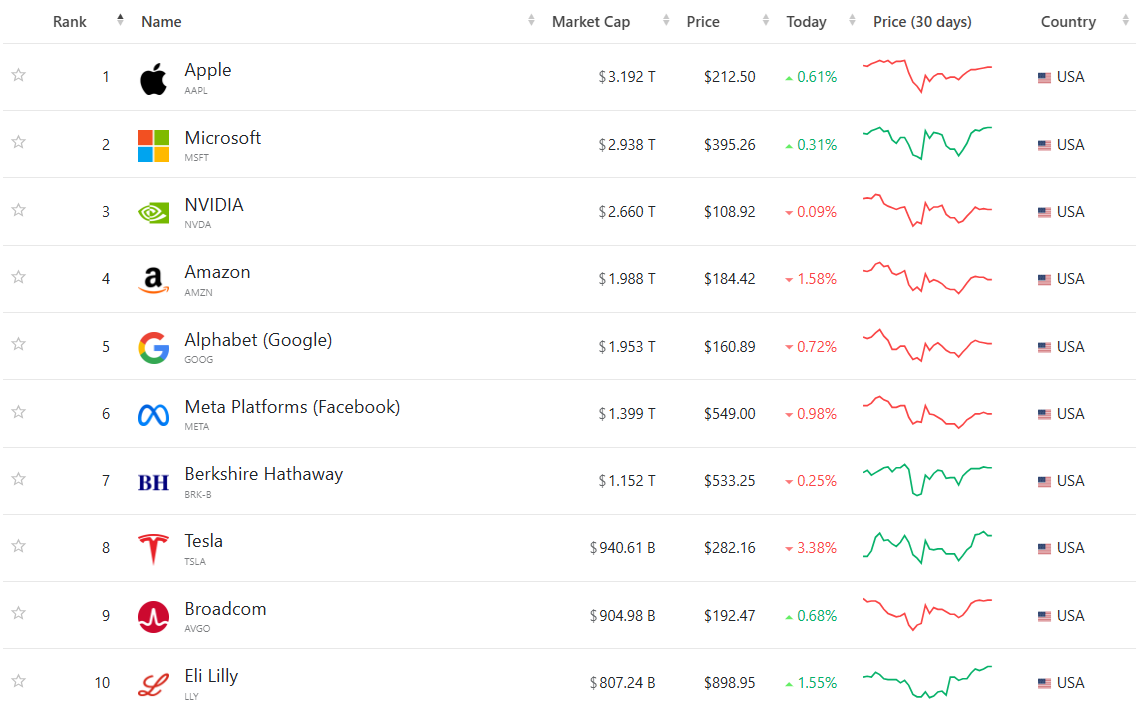Click the USA flag in Amazon's row
The width and height of the screenshot is (1147, 714).
[x=1045, y=279]
